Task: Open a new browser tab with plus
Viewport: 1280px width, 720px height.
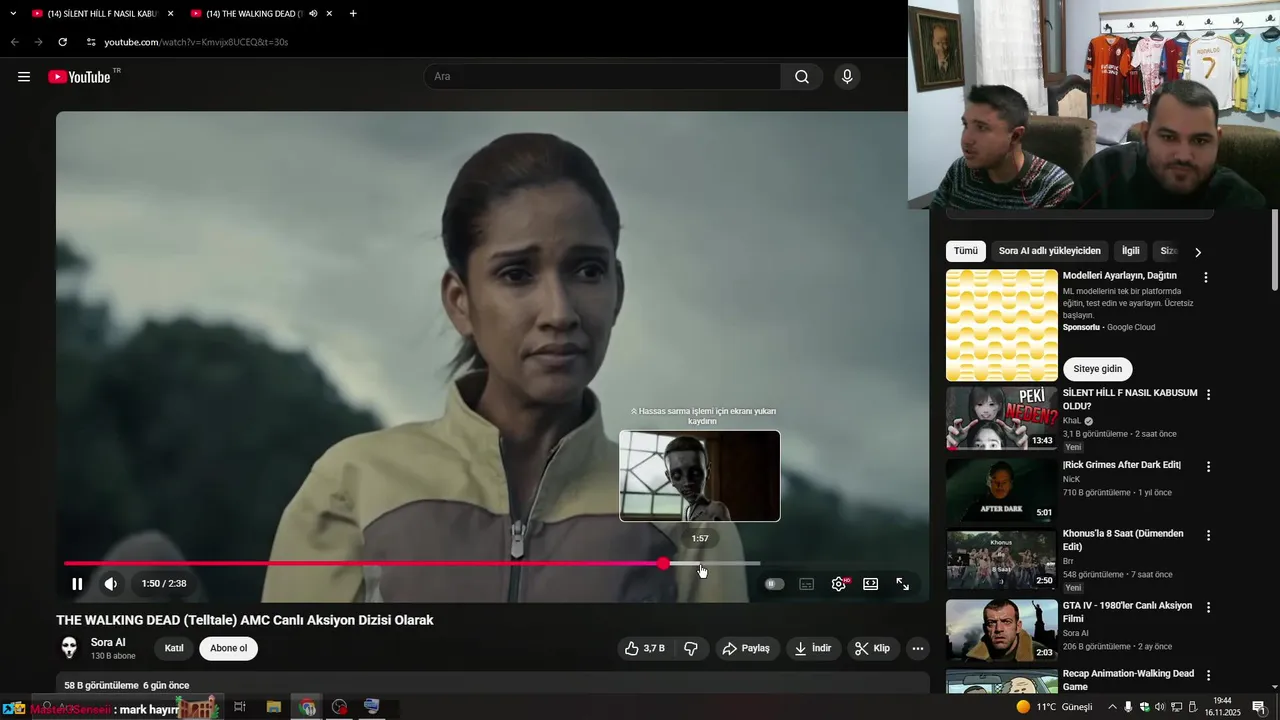Action: coord(353,14)
